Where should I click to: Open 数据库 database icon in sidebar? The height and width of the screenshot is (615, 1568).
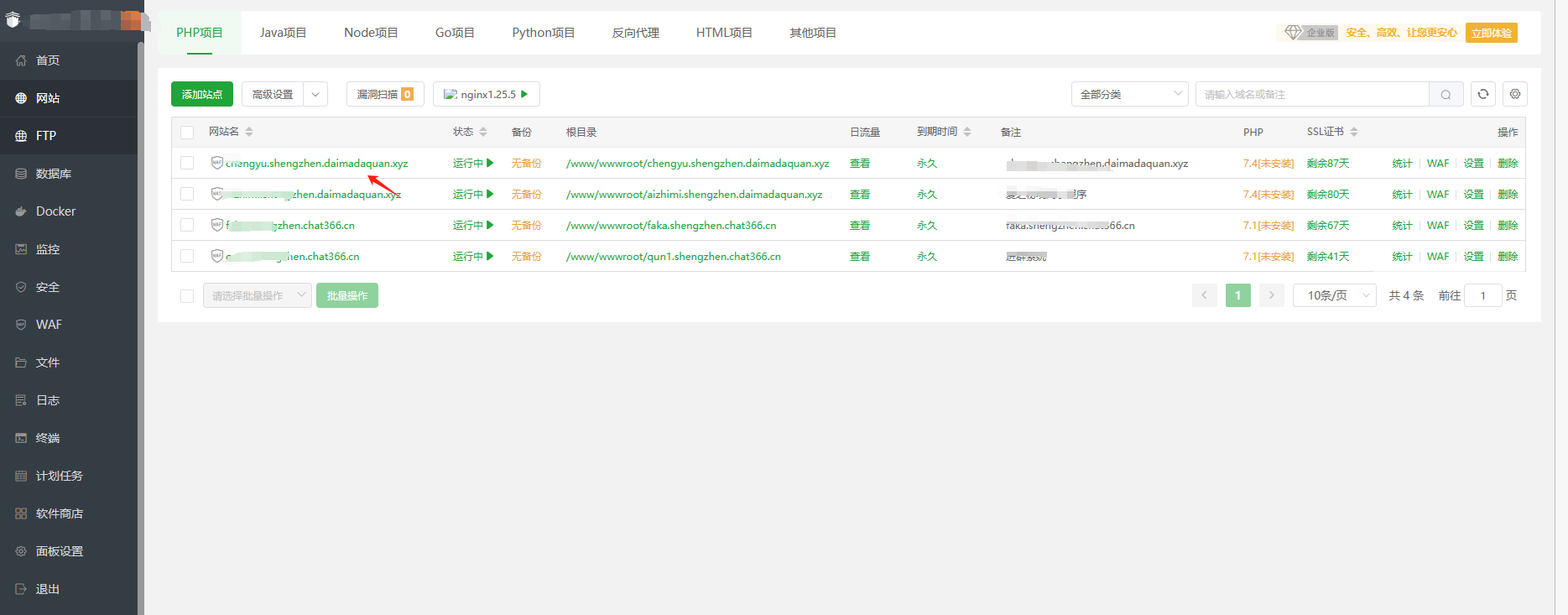21,174
